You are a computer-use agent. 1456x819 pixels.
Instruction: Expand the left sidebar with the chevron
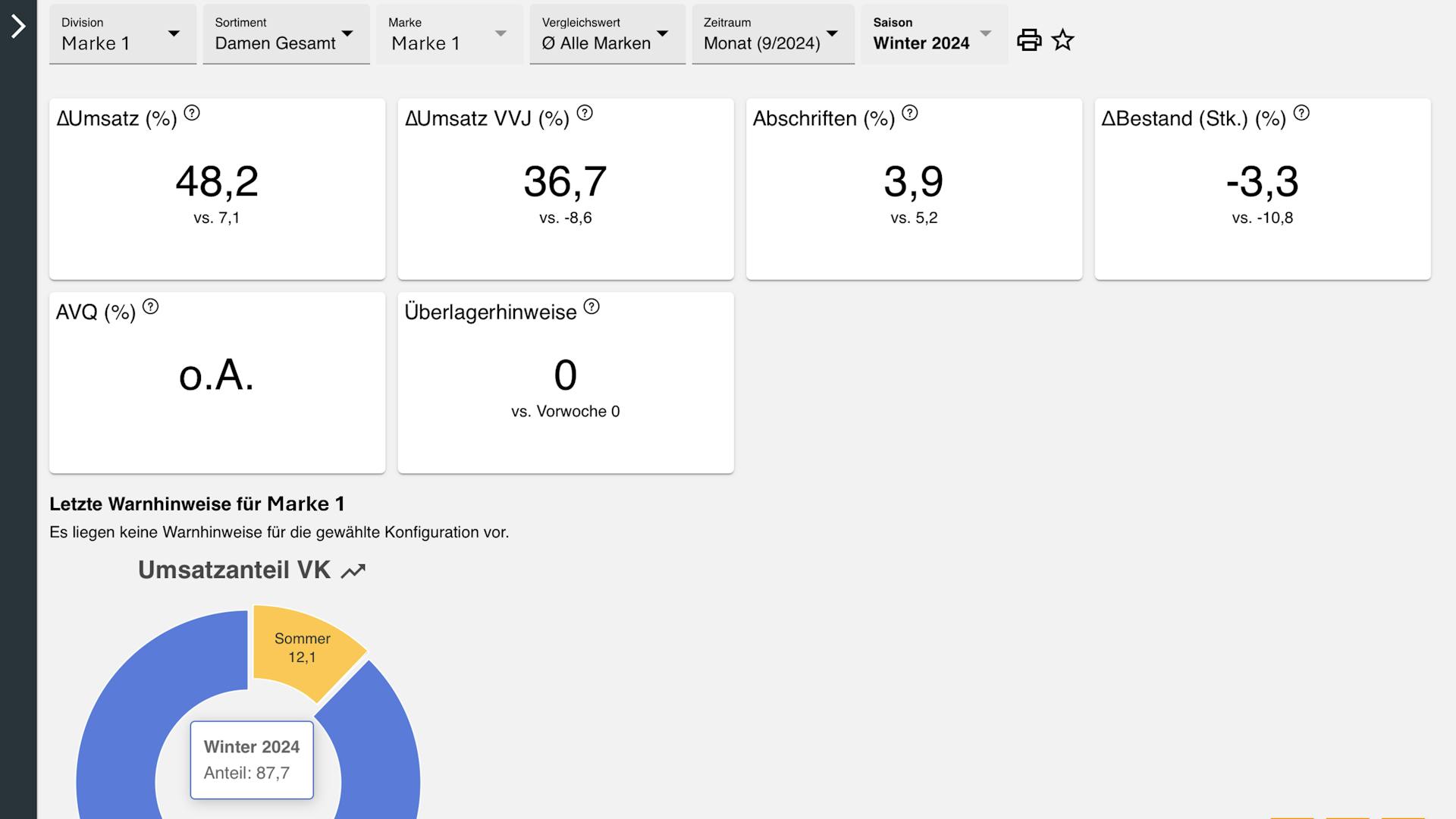(18, 27)
